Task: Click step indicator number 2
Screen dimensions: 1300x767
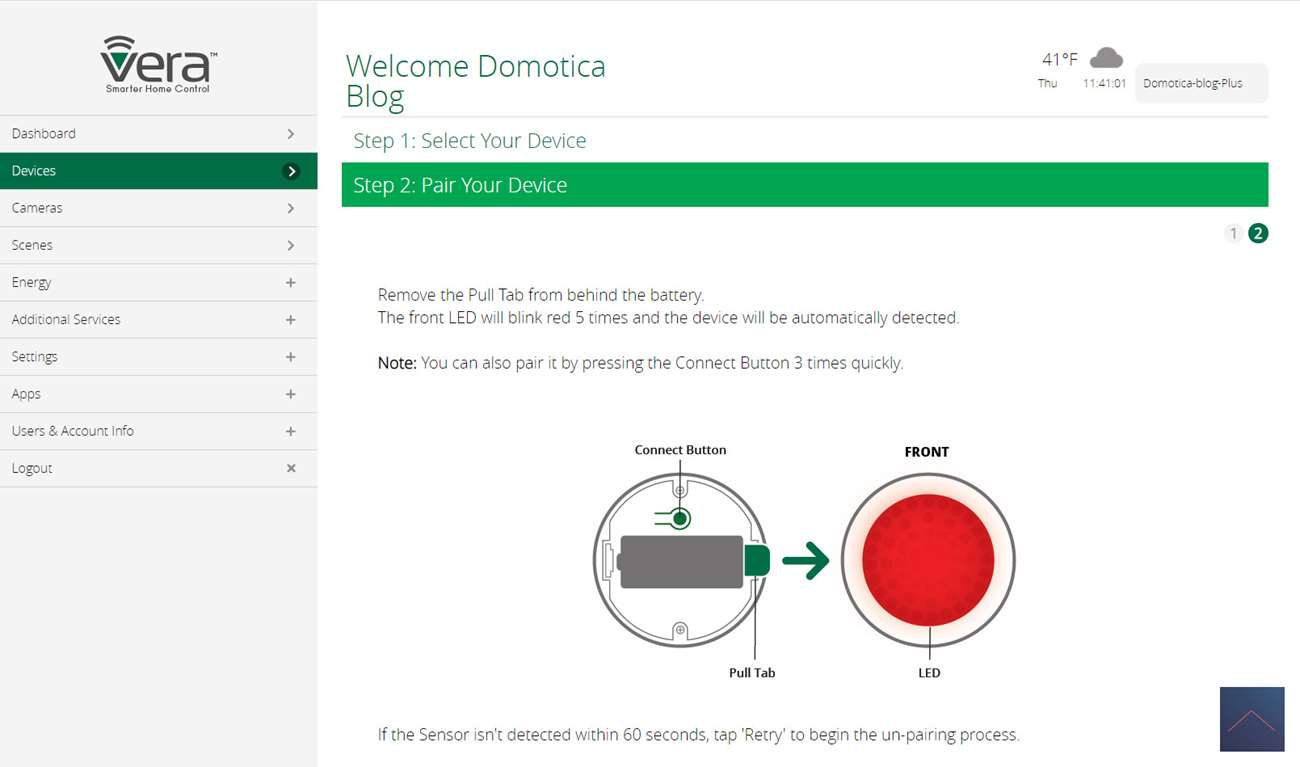Action: pyautogui.click(x=1258, y=233)
